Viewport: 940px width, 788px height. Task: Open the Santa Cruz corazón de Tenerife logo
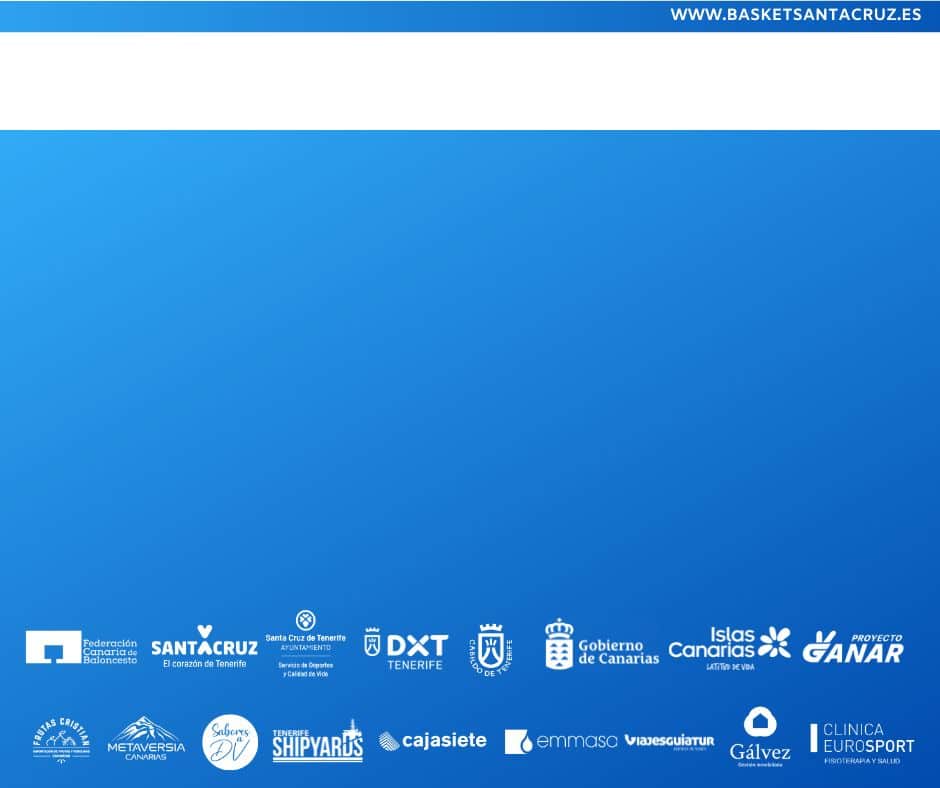point(204,647)
